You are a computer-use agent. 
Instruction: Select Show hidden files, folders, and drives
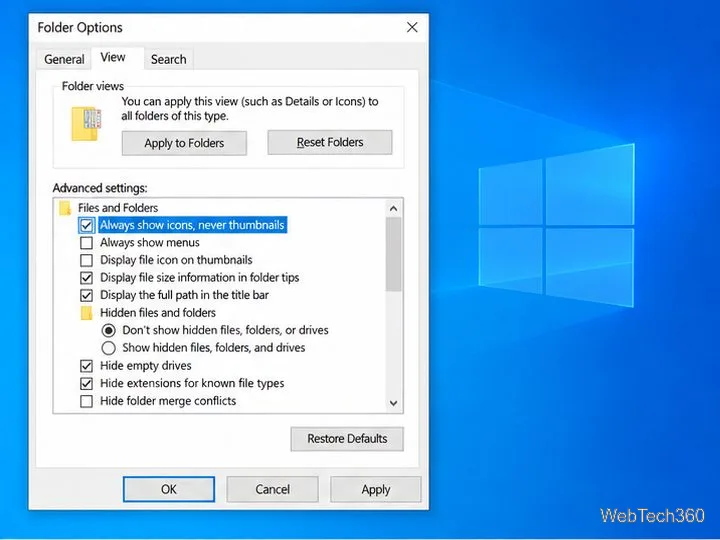108,348
